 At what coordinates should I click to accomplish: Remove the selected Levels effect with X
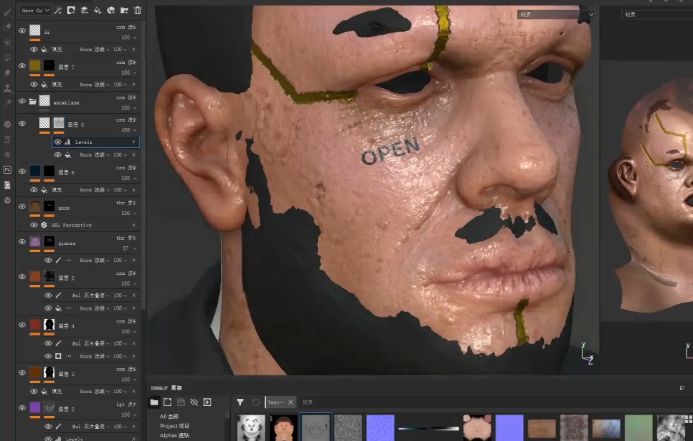click(x=134, y=142)
